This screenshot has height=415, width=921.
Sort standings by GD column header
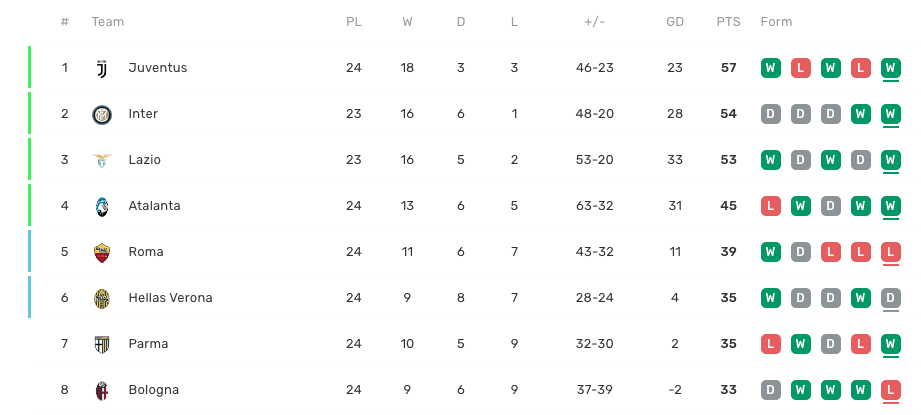(x=675, y=22)
